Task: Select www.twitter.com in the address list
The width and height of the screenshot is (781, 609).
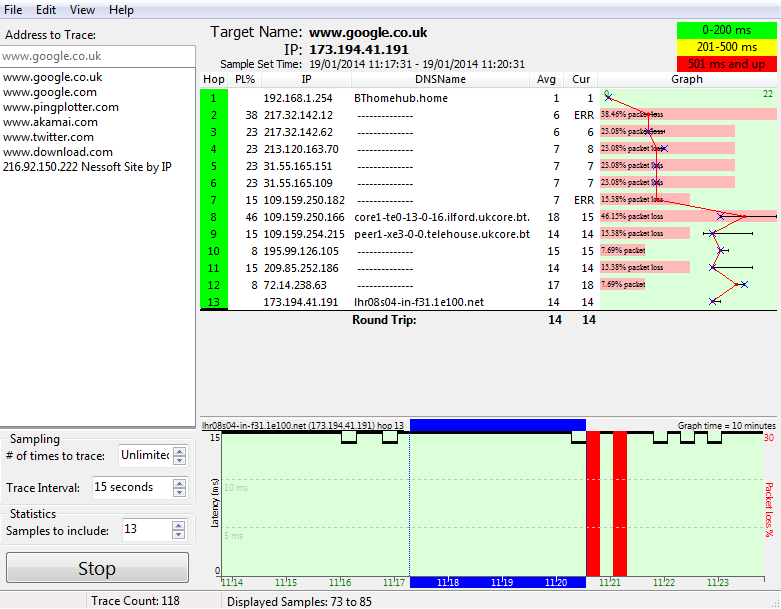Action: 48,137
